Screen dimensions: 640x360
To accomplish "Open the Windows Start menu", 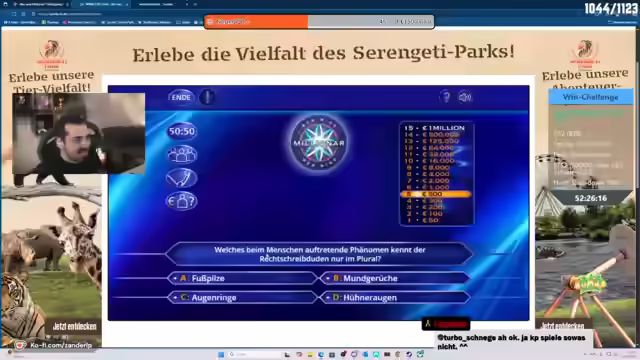I will click(221, 354).
